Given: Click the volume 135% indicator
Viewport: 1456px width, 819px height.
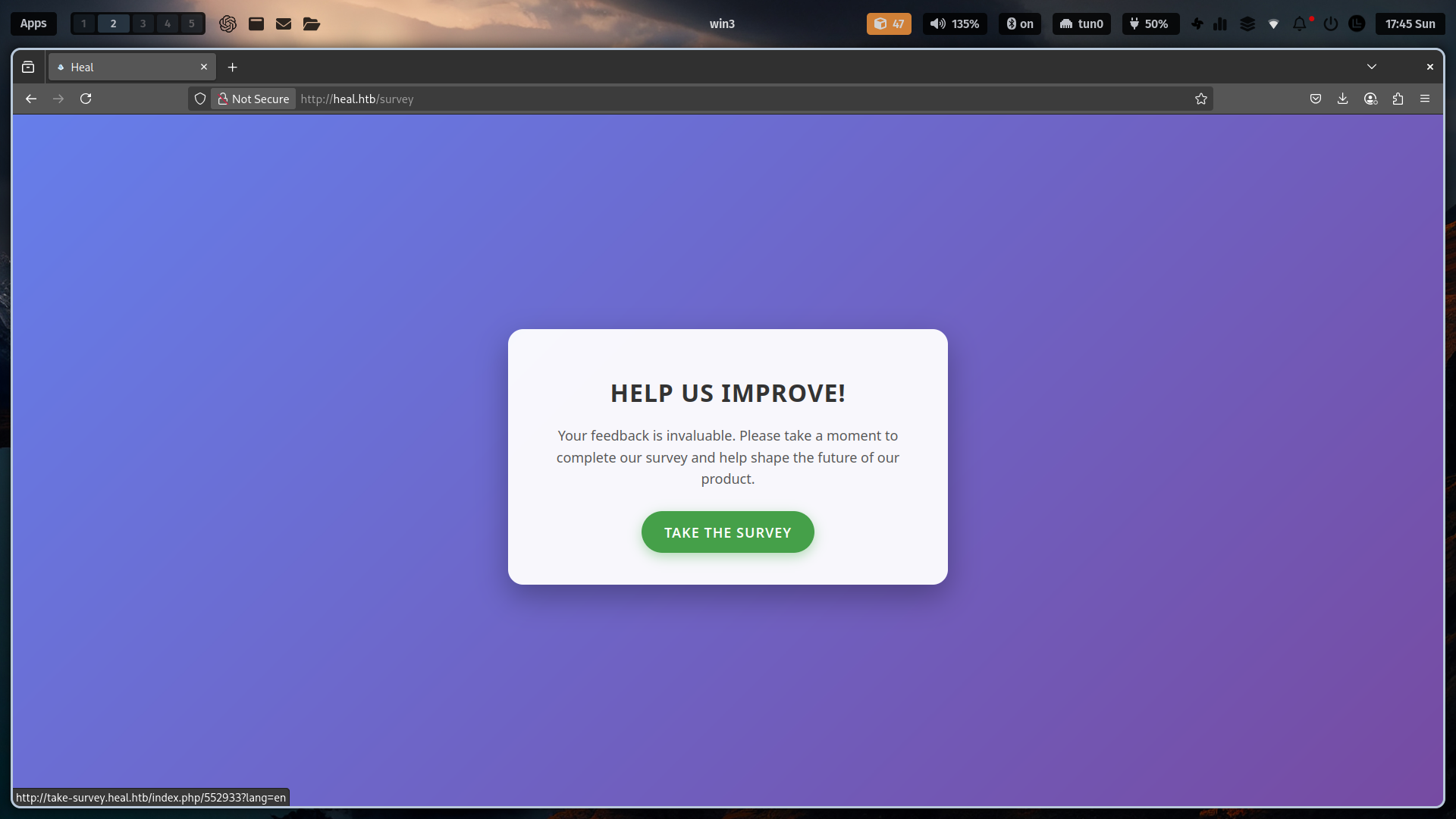Looking at the screenshot, I should coord(955,24).
